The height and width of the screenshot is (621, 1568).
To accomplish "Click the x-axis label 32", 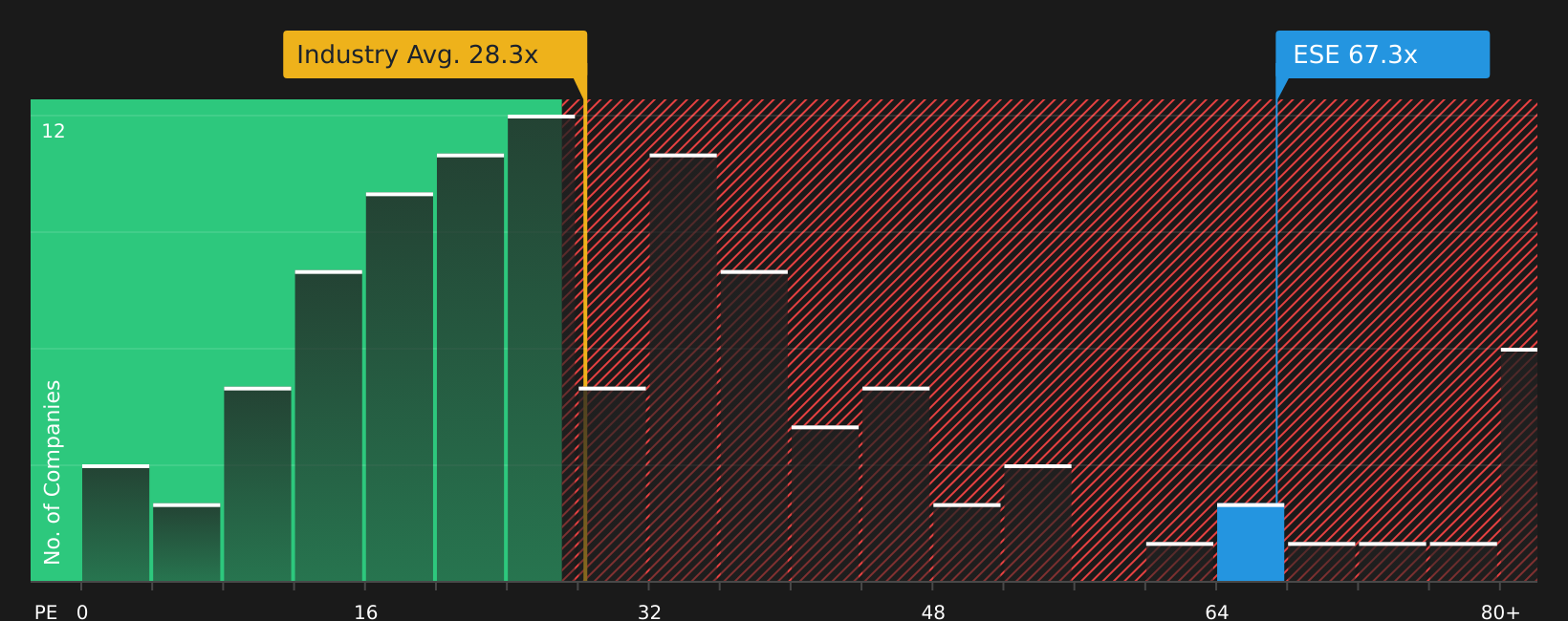I will [x=649, y=612].
